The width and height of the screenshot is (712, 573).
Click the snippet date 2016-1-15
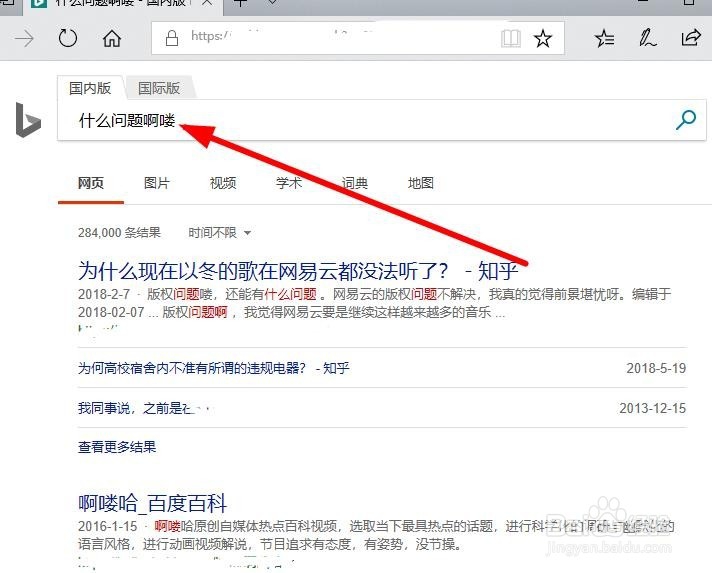(x=108, y=526)
